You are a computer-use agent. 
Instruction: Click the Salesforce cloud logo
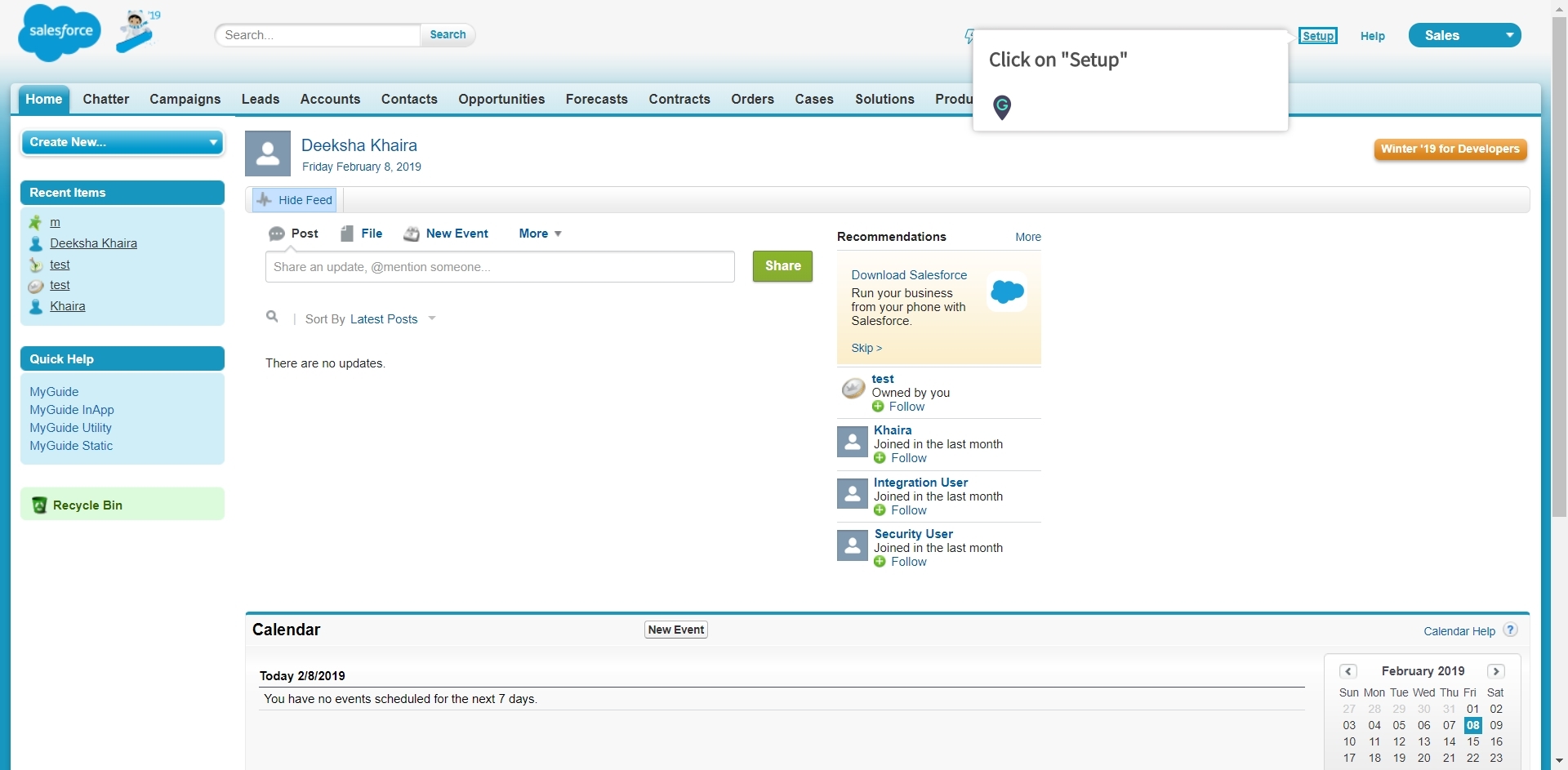(60, 32)
